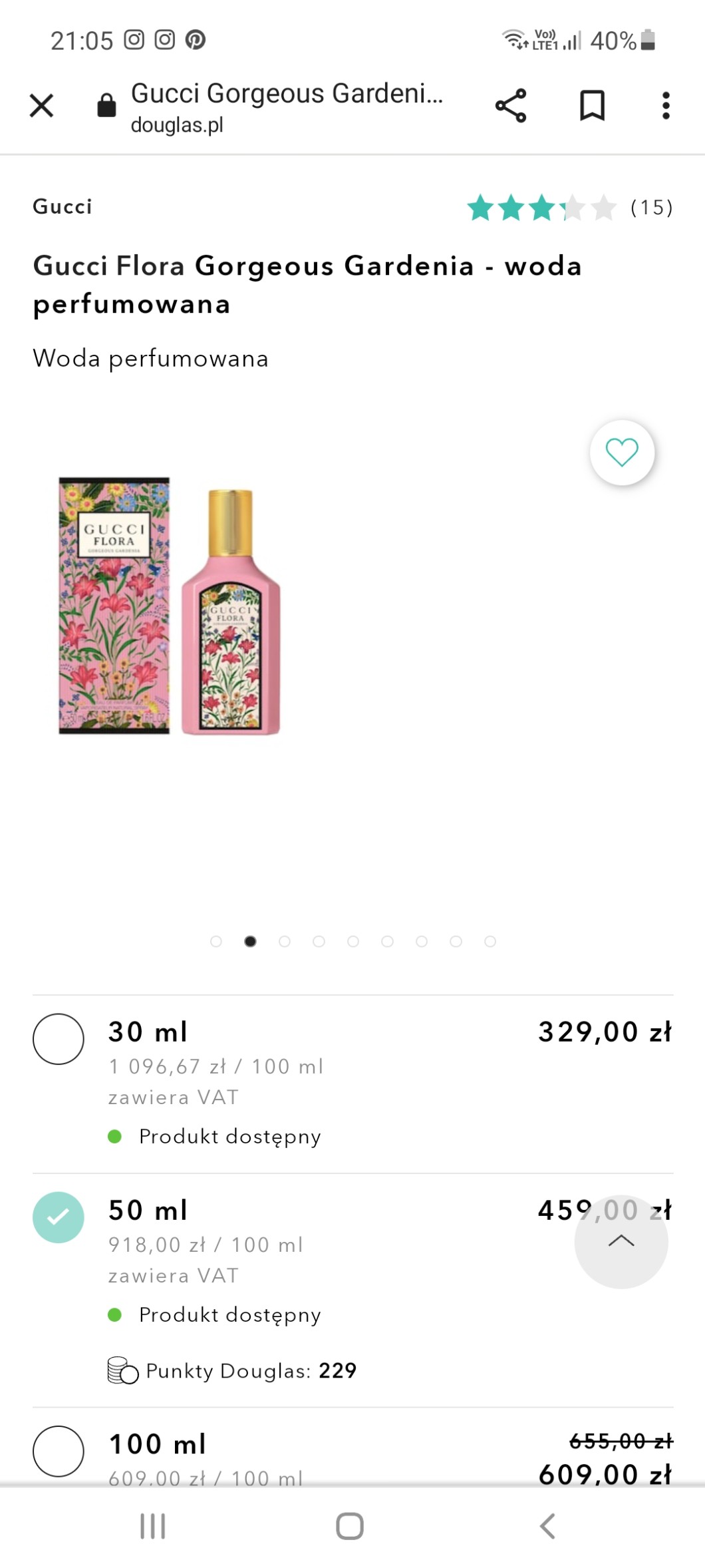
Task: Go to the first image carousel dot
Action: (x=215, y=941)
